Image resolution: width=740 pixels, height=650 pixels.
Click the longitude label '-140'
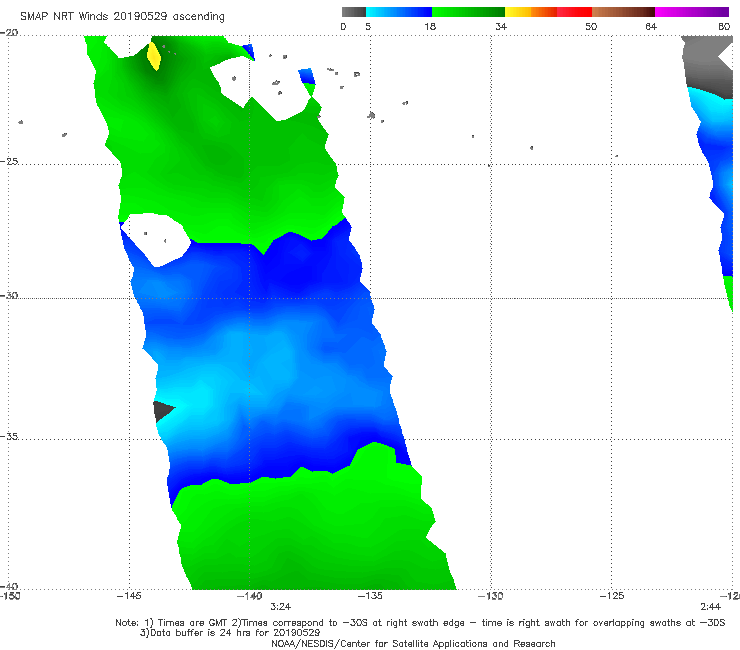(x=249, y=596)
